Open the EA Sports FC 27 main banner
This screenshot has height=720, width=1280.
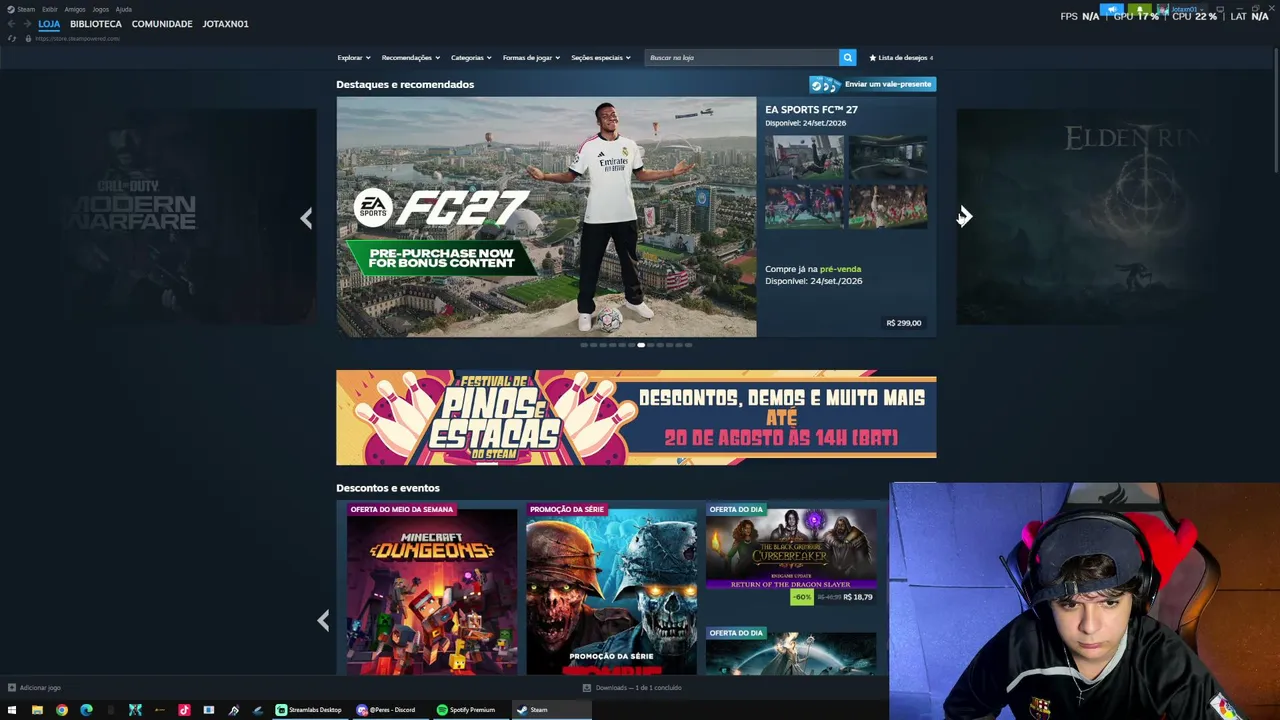click(546, 217)
